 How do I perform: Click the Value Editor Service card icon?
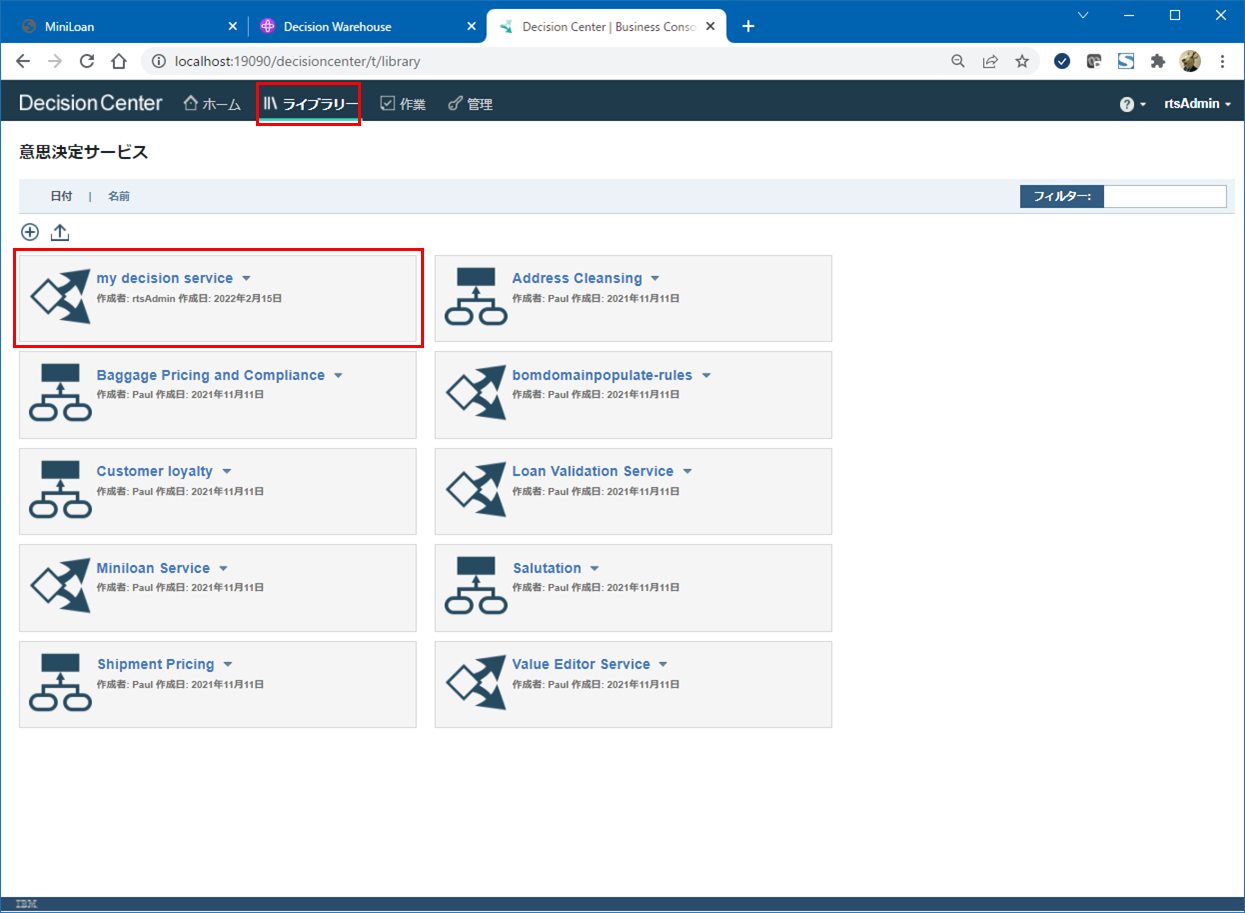tap(476, 682)
